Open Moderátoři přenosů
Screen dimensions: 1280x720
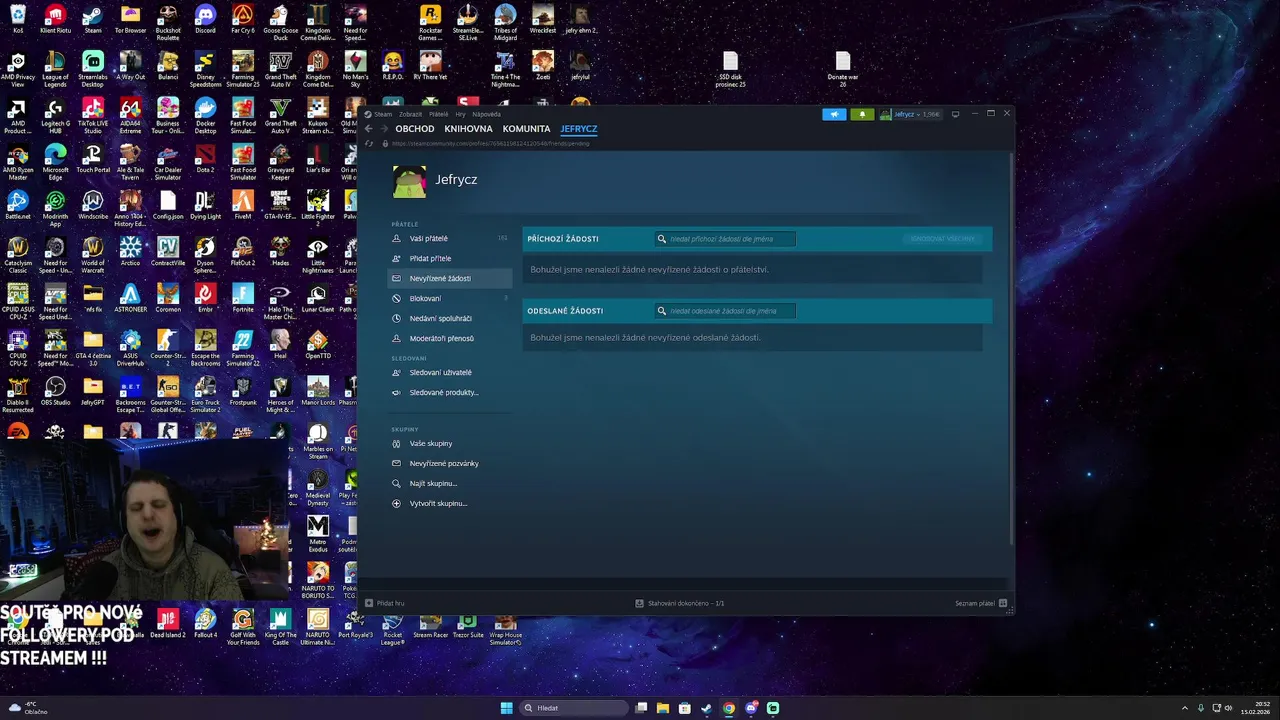pyautogui.click(x=449, y=338)
